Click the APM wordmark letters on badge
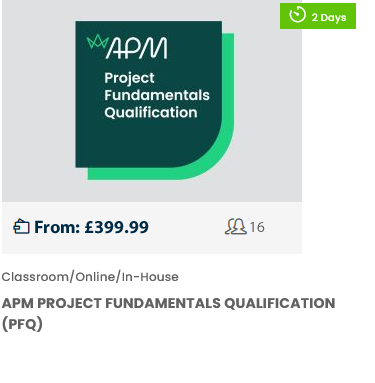Viewport: 375px width, 383px height. [x=137, y=48]
